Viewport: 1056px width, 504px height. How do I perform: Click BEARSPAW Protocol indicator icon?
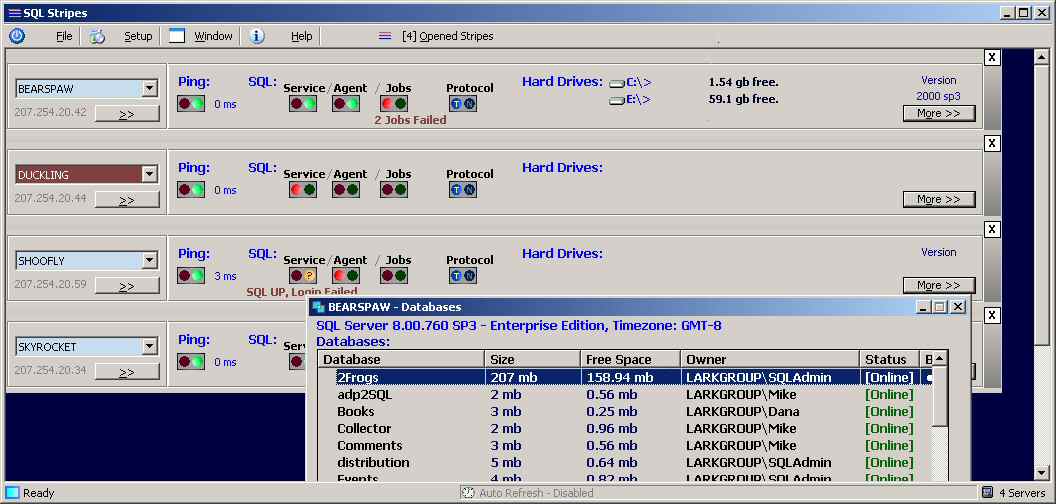click(x=463, y=104)
